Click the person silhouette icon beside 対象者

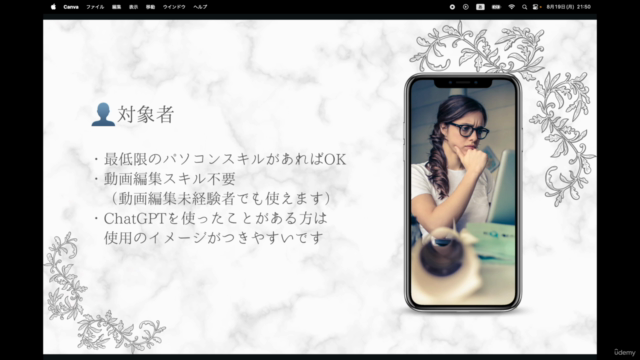(103, 114)
